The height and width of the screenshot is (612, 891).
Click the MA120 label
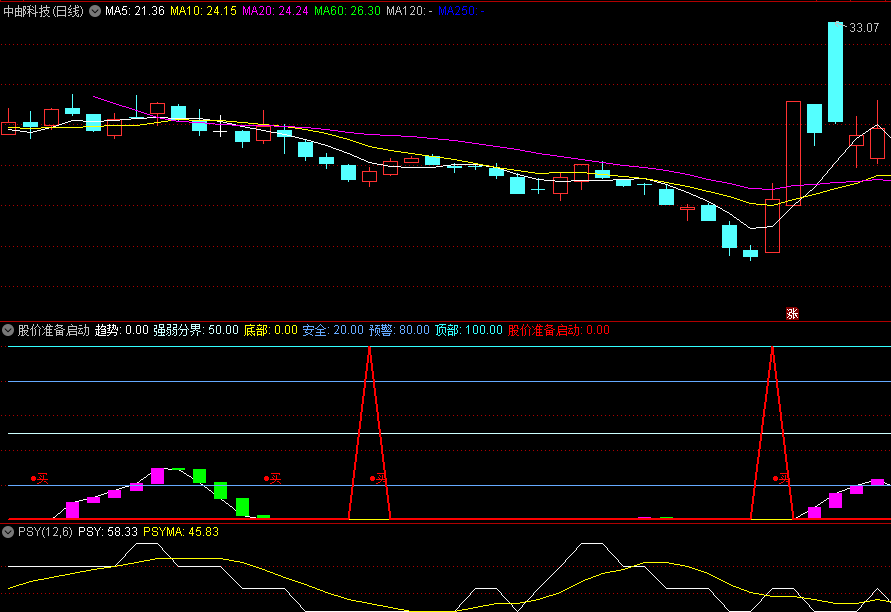(409, 11)
